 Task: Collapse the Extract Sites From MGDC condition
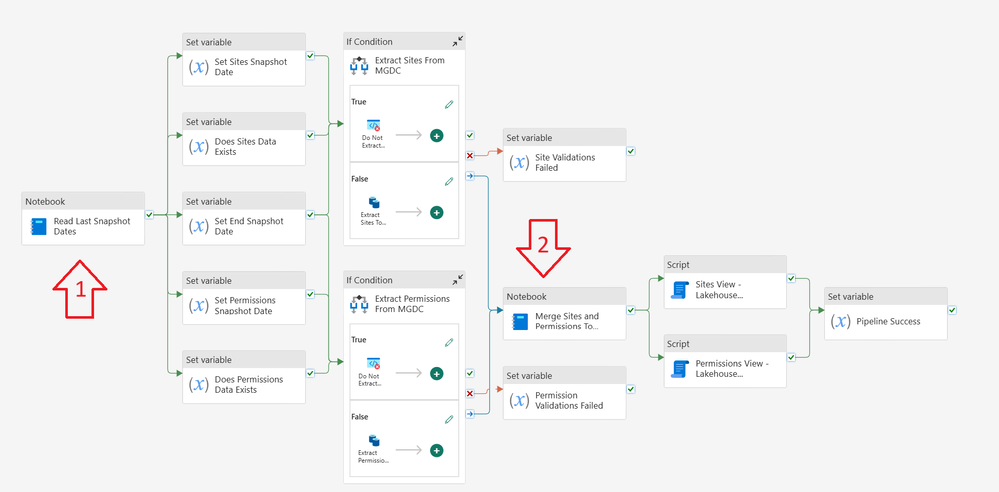[x=458, y=41]
